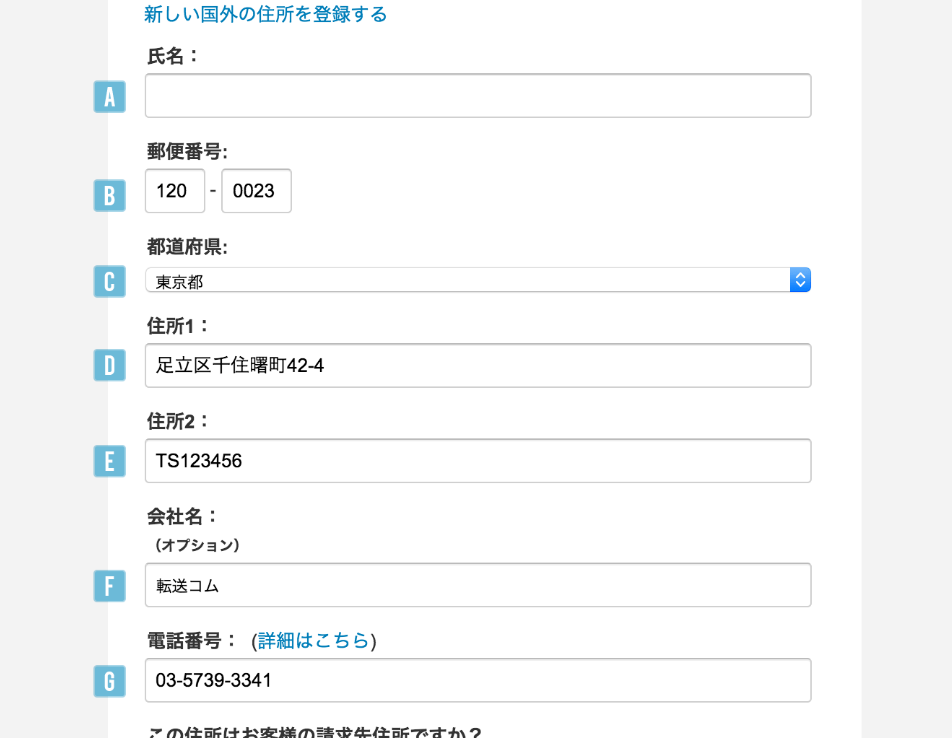The image size is (952, 738).
Task: Click the blue B marker badge
Action: [x=110, y=195]
